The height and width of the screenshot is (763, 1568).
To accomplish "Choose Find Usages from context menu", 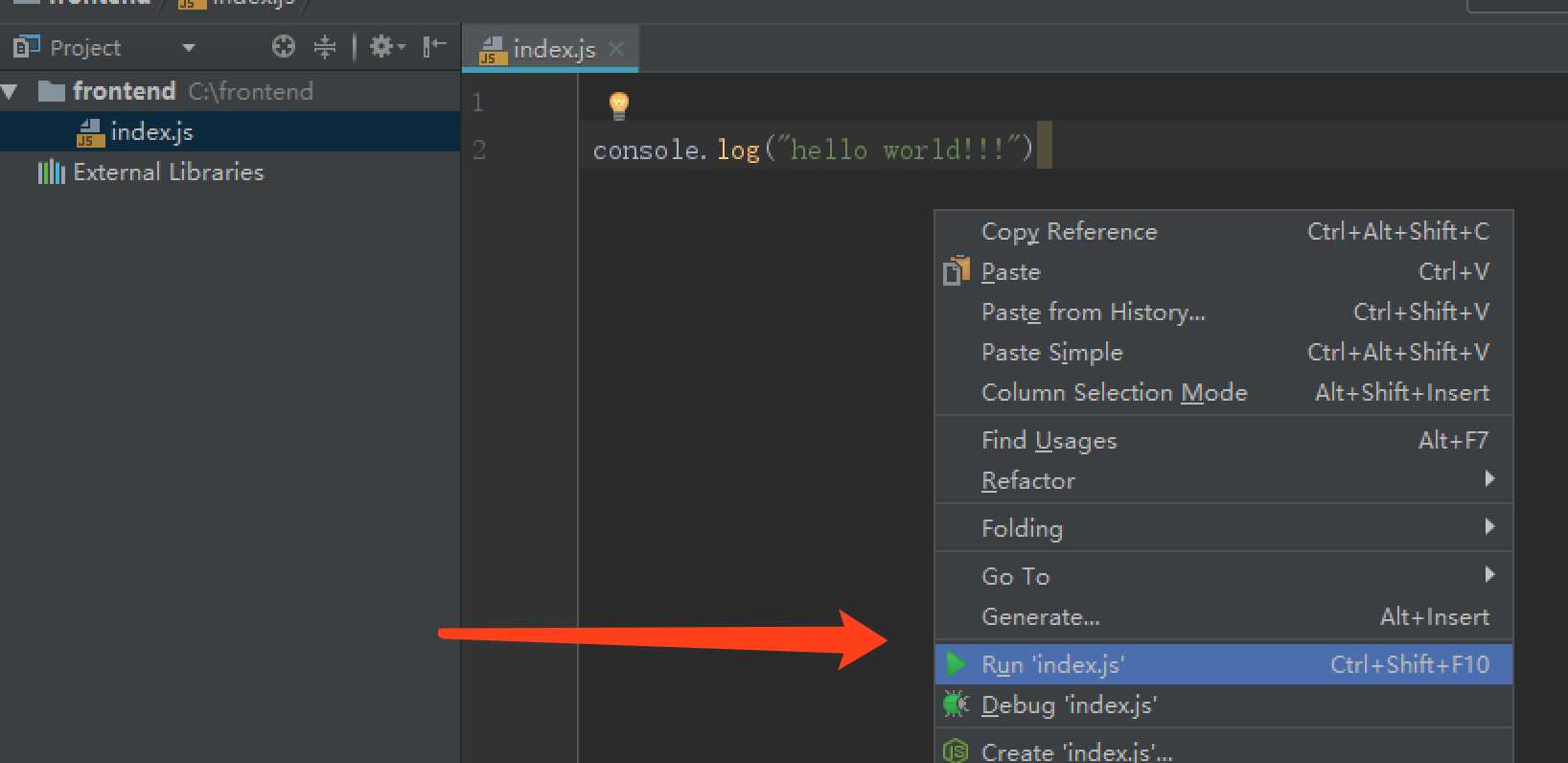I will click(x=1224, y=441).
